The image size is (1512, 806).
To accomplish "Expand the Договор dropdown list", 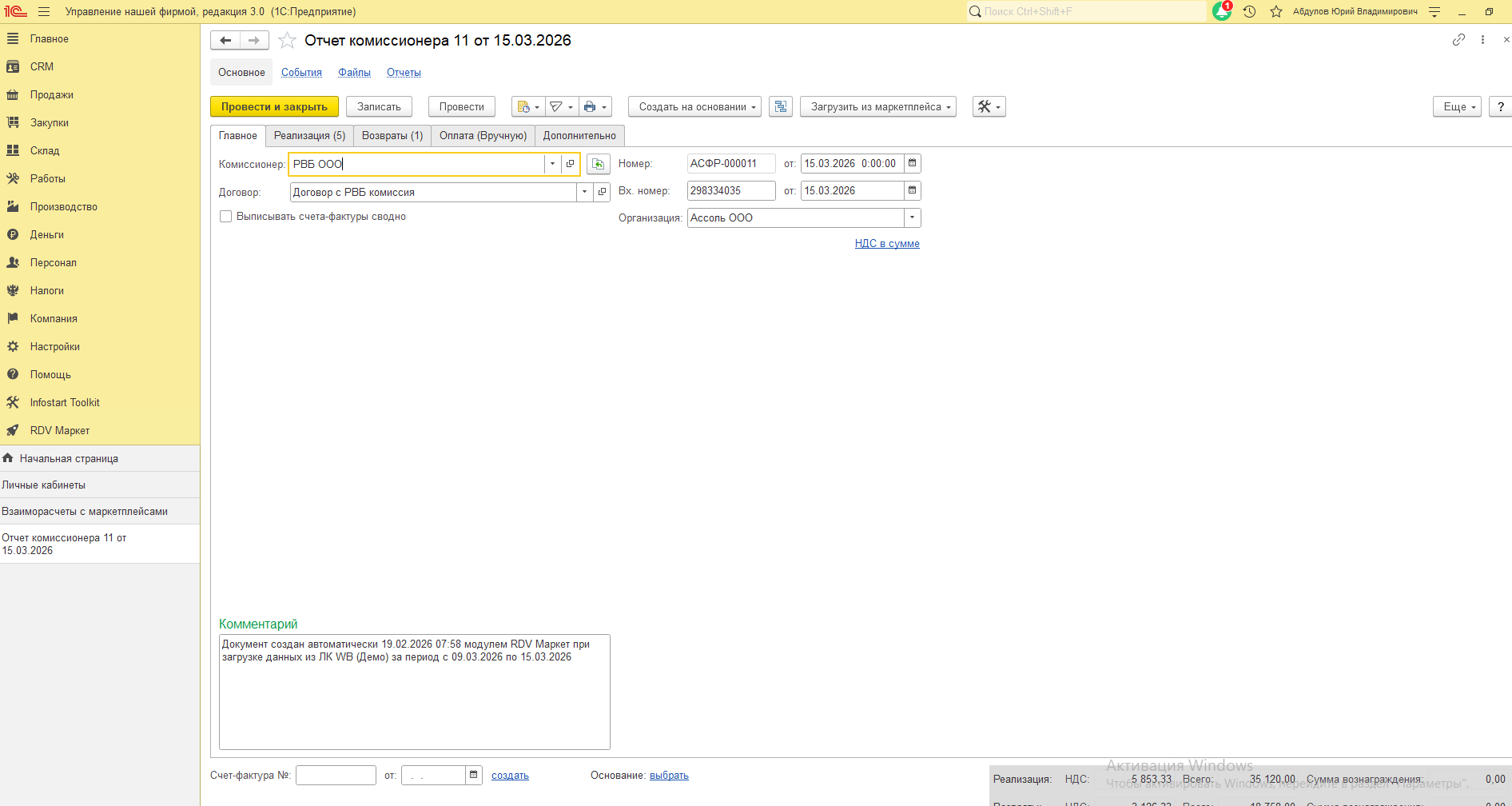I will (584, 192).
